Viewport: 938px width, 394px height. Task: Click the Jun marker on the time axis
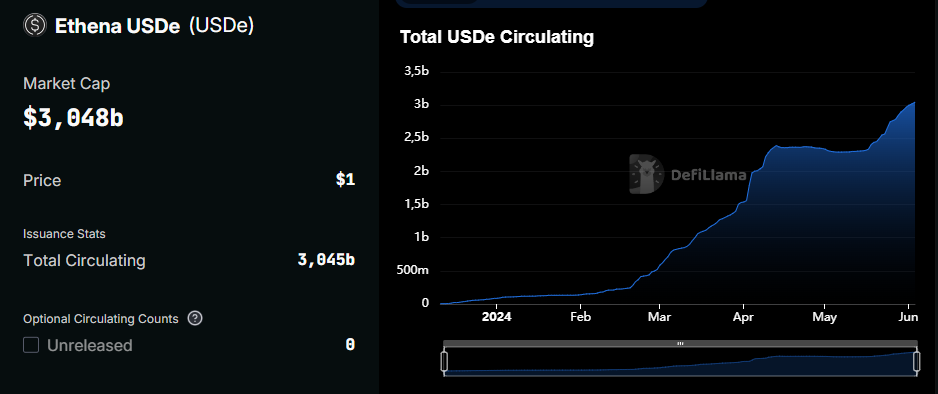pos(908,317)
